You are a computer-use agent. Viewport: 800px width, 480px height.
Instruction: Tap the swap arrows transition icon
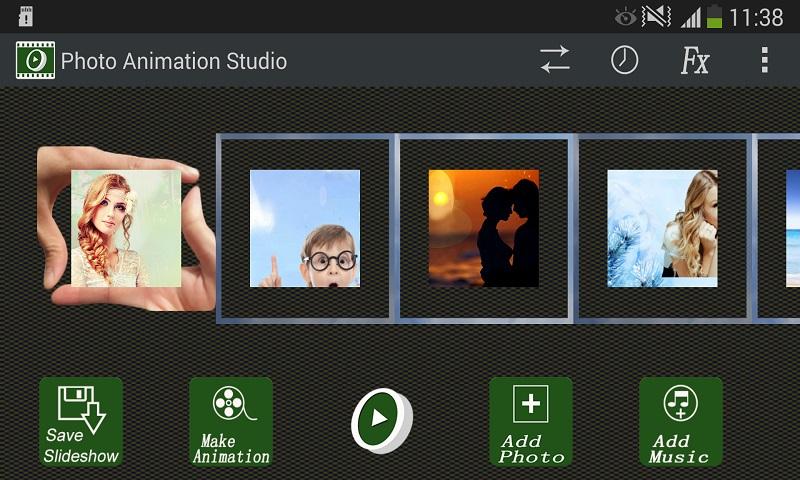pyautogui.click(x=555, y=60)
